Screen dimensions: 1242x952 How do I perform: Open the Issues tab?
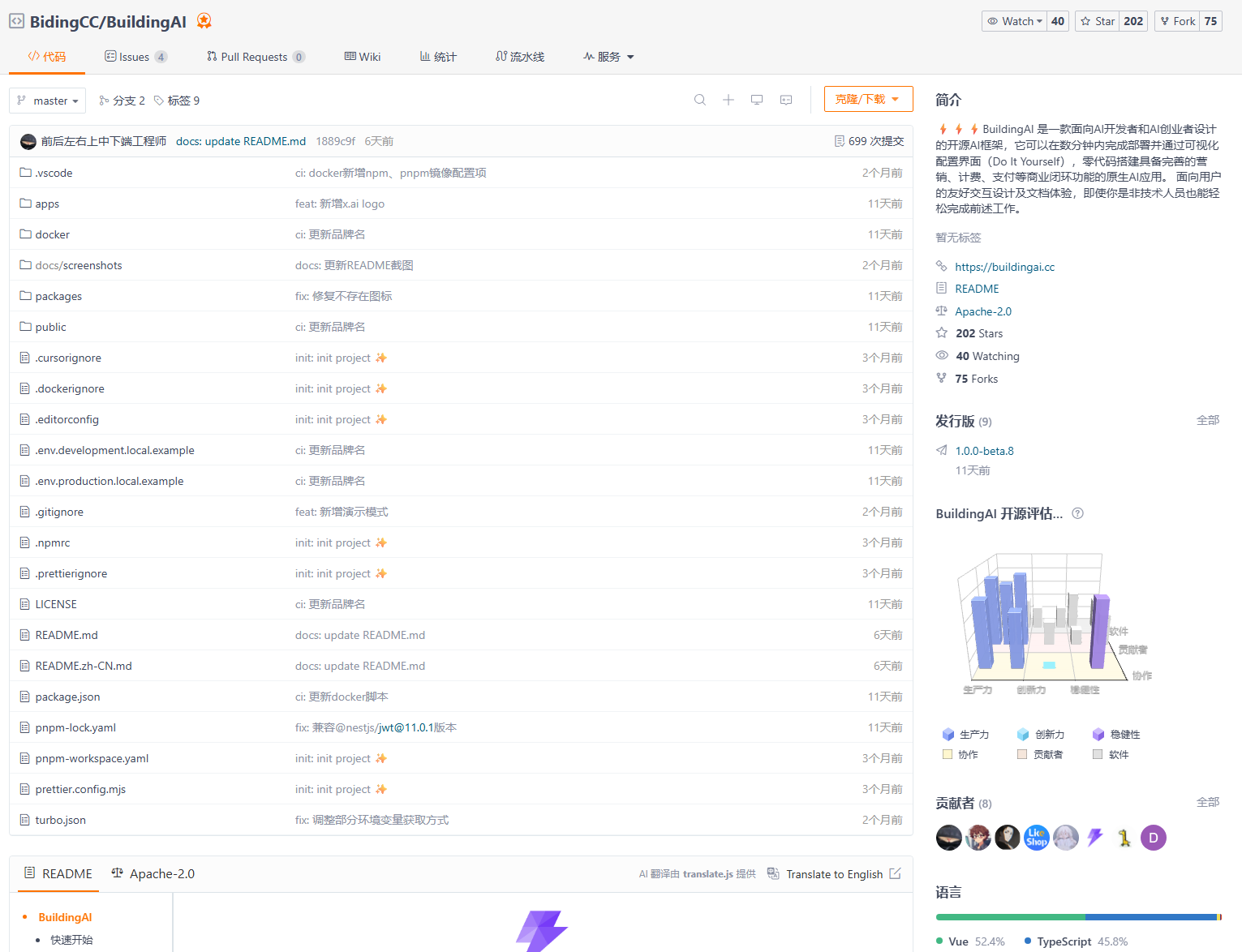pos(135,57)
